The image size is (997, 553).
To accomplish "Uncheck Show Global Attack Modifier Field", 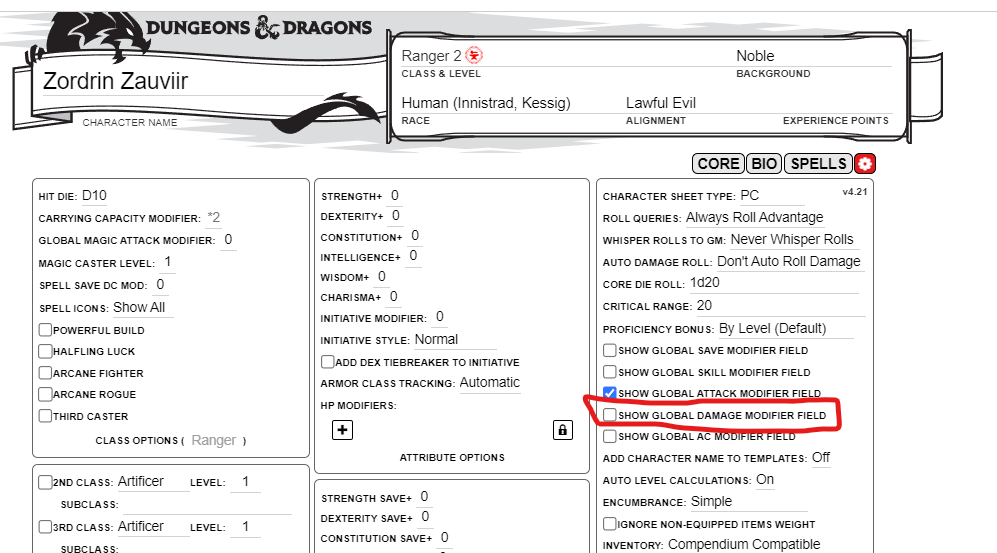I will pos(610,393).
